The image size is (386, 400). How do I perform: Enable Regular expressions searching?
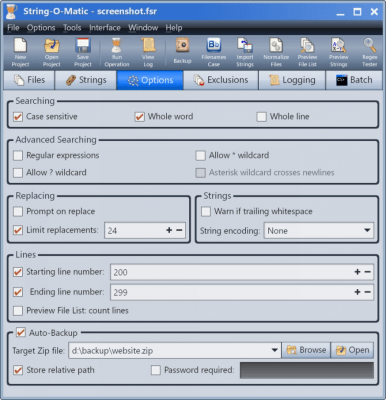pyautogui.click(x=18, y=155)
